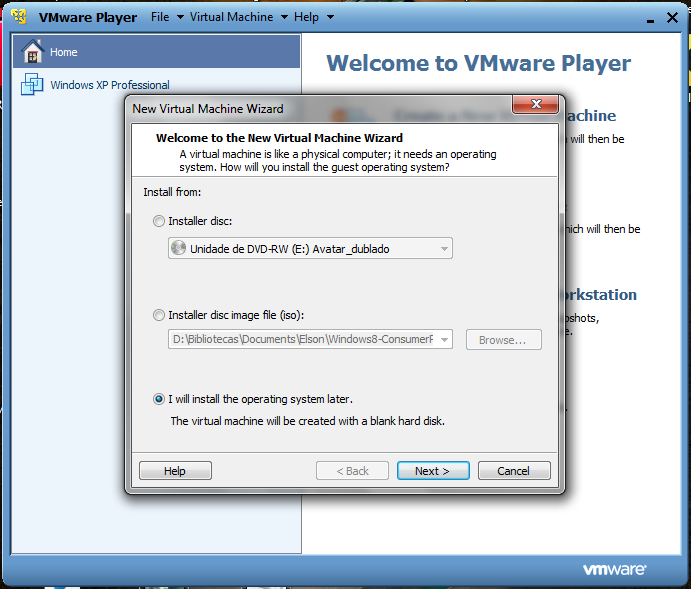Click the Browse button for the ISO

(503, 340)
